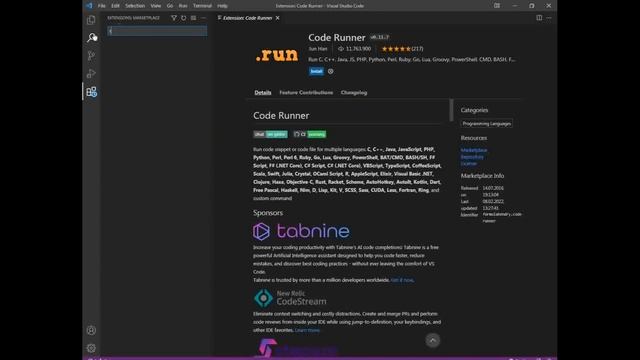Open editor more actions ellipsis

[549, 18]
